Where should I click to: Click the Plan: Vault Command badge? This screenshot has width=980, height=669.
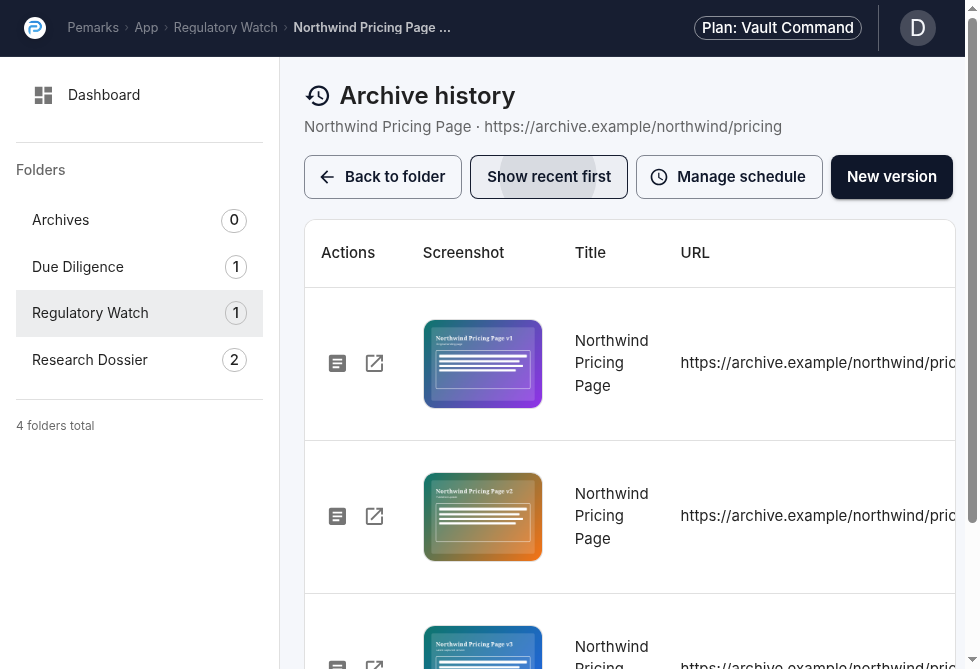point(778,28)
